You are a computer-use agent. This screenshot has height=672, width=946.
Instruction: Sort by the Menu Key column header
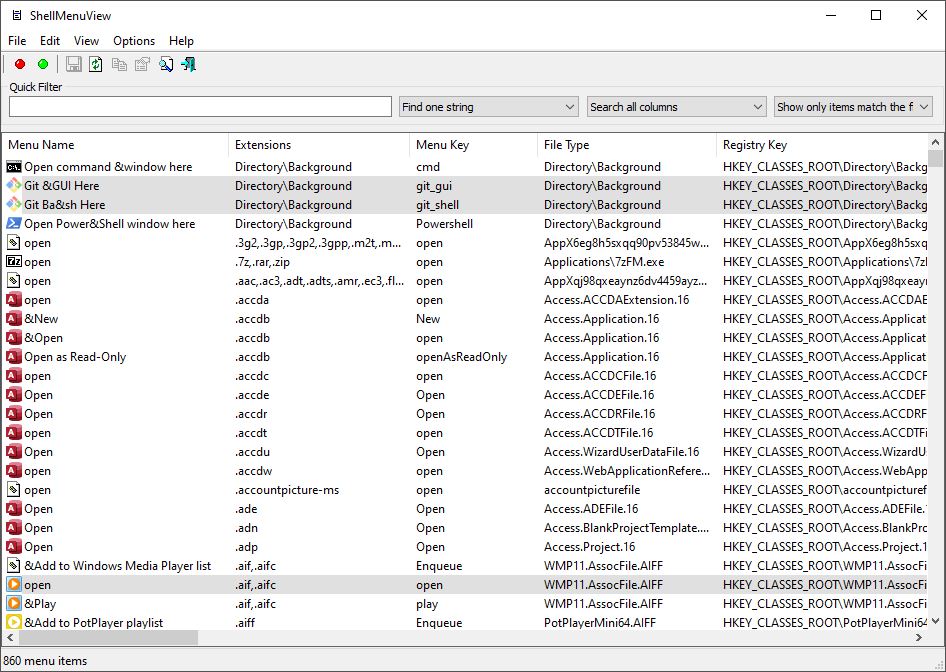474,145
